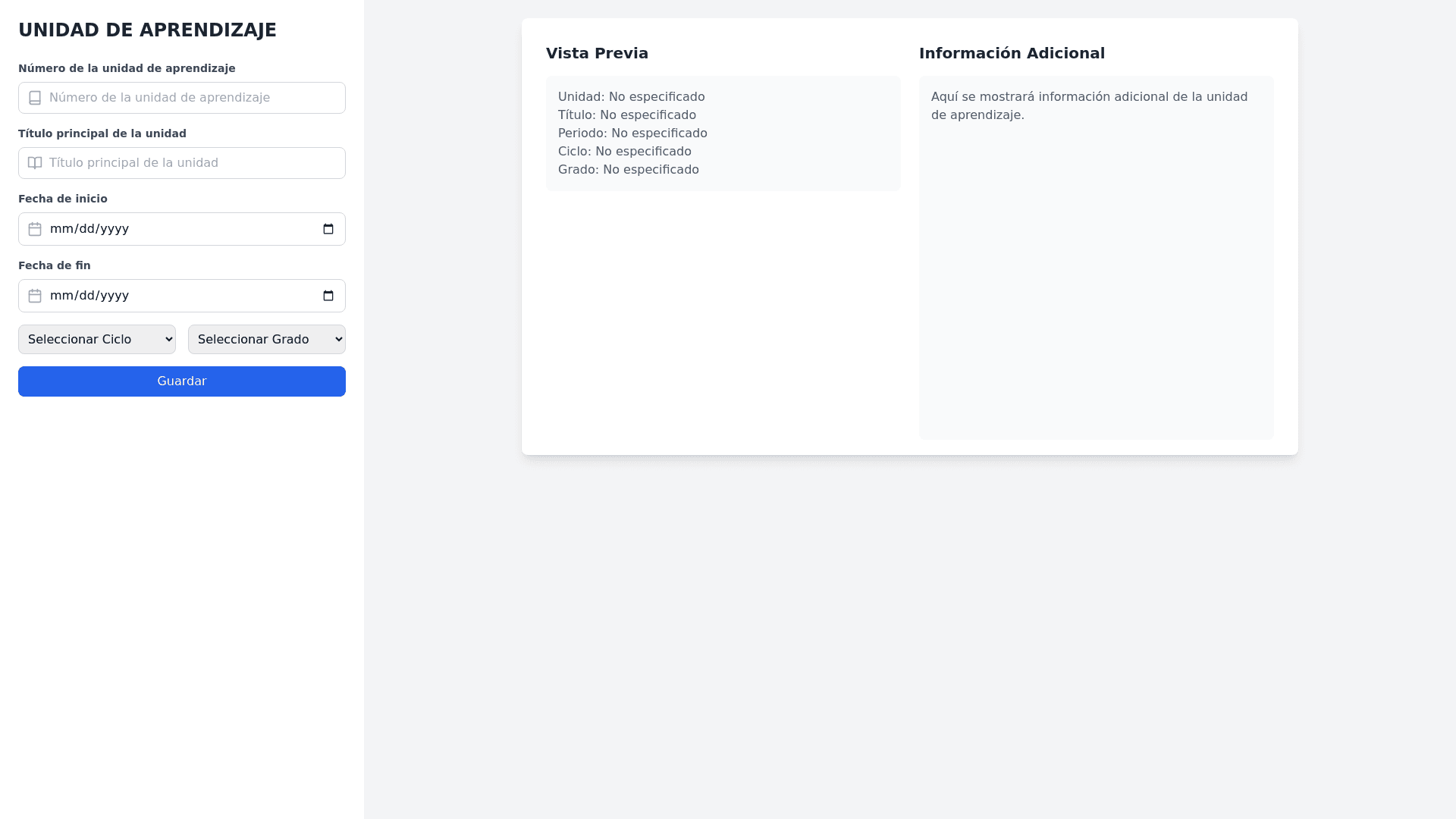This screenshot has width=1456, height=819.
Task: Click the Vista Previa heading
Action: click(x=597, y=53)
